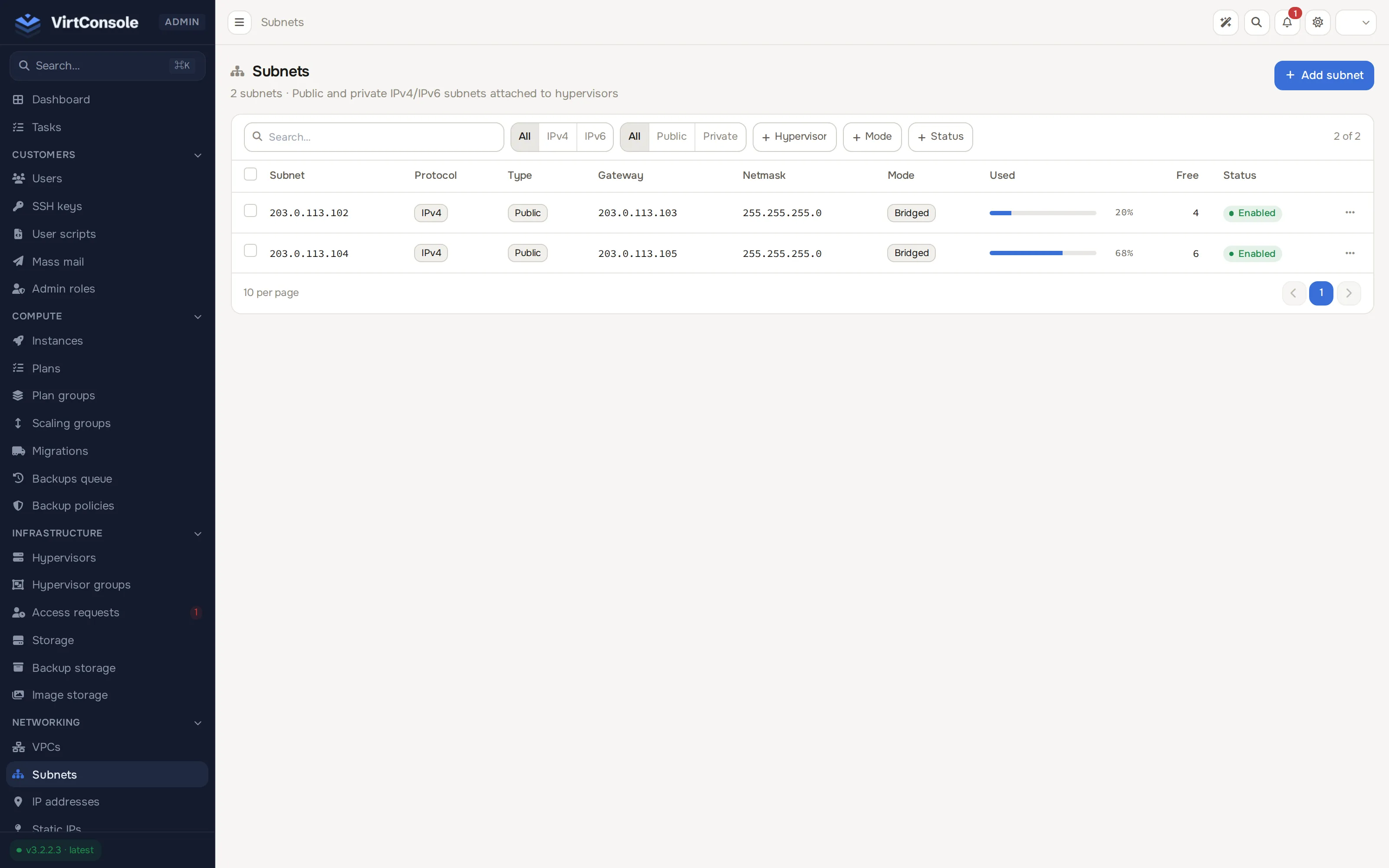This screenshot has height=868, width=1389.
Task: Open Migrations page
Action: pos(107,450)
